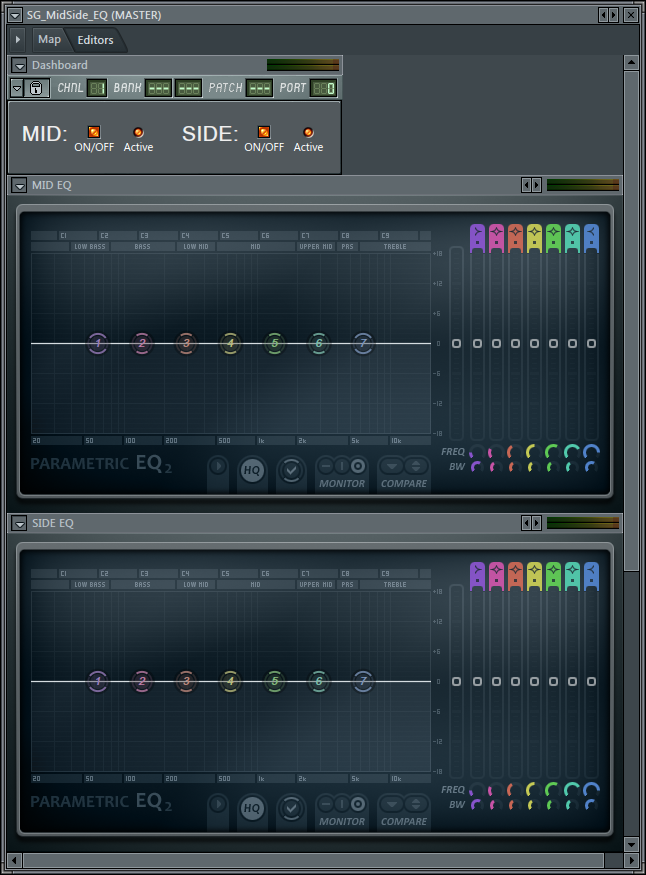646x875 pixels.
Task: Click COMPARE store arrow in MID EQ
Action: tap(392, 465)
